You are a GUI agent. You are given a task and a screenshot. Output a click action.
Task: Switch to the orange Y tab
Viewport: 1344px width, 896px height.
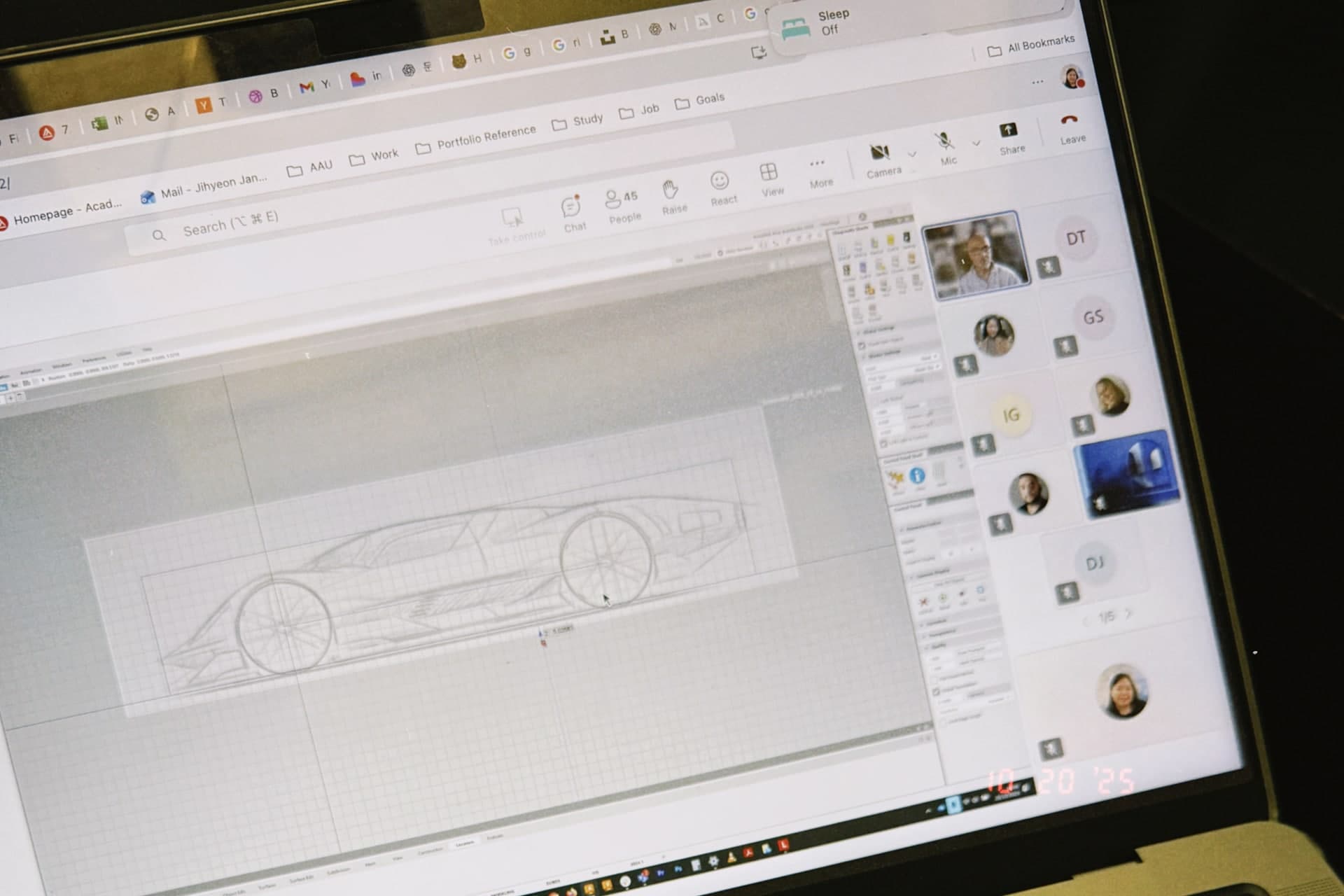[x=211, y=104]
